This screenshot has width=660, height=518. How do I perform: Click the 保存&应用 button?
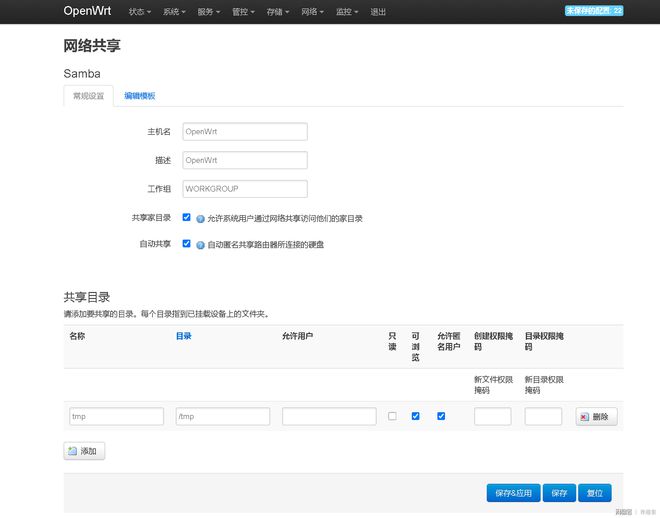[513, 493]
